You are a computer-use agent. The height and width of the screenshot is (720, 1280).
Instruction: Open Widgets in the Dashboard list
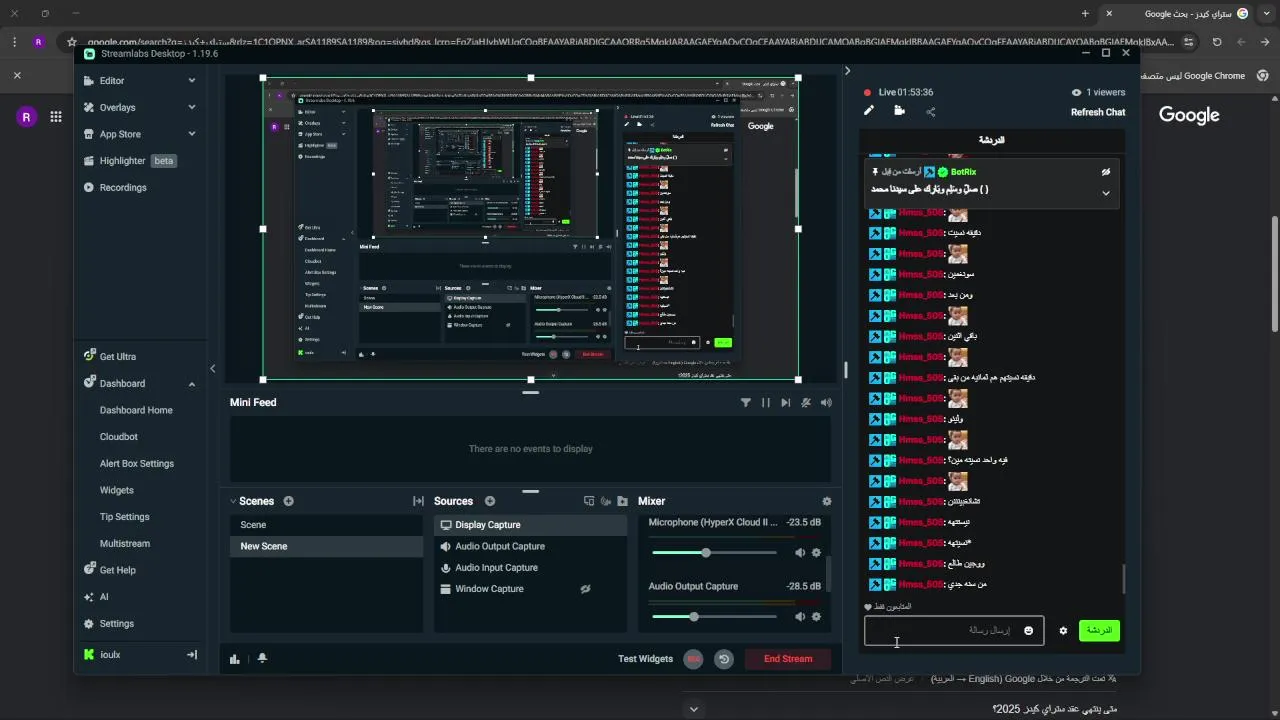117,490
